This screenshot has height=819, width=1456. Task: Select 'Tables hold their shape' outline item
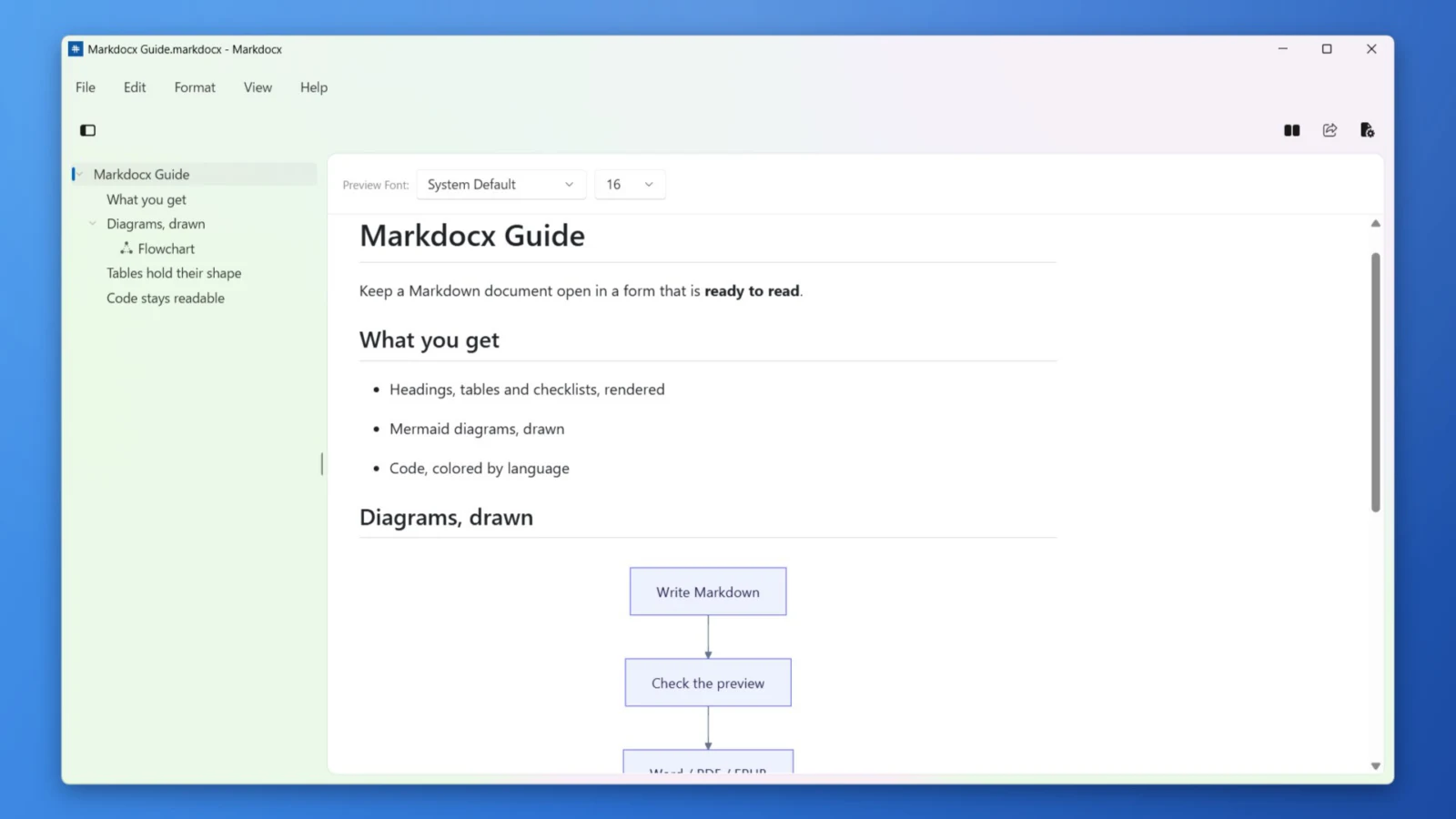pyautogui.click(x=174, y=273)
